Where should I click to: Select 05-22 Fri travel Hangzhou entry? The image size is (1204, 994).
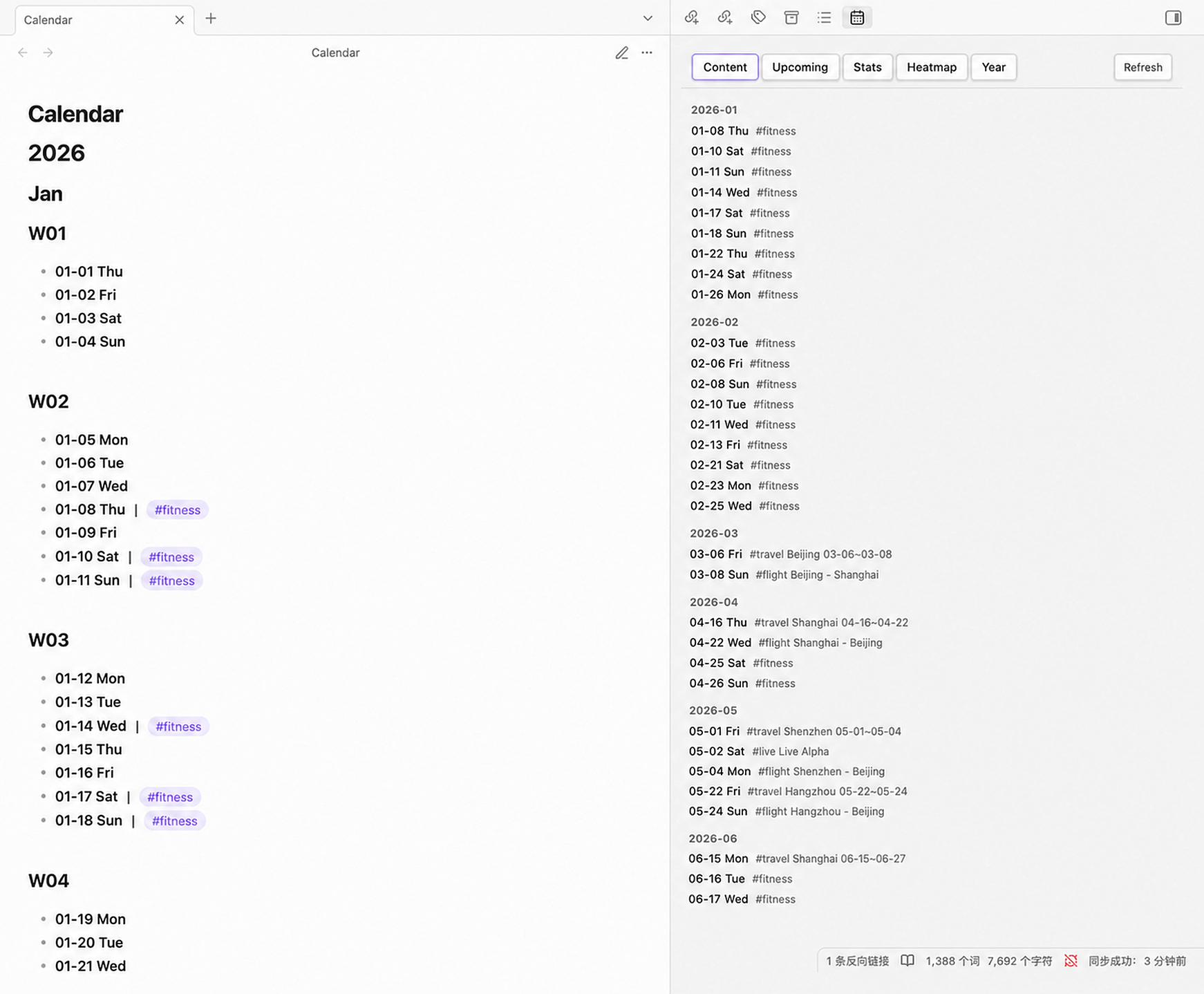798,791
